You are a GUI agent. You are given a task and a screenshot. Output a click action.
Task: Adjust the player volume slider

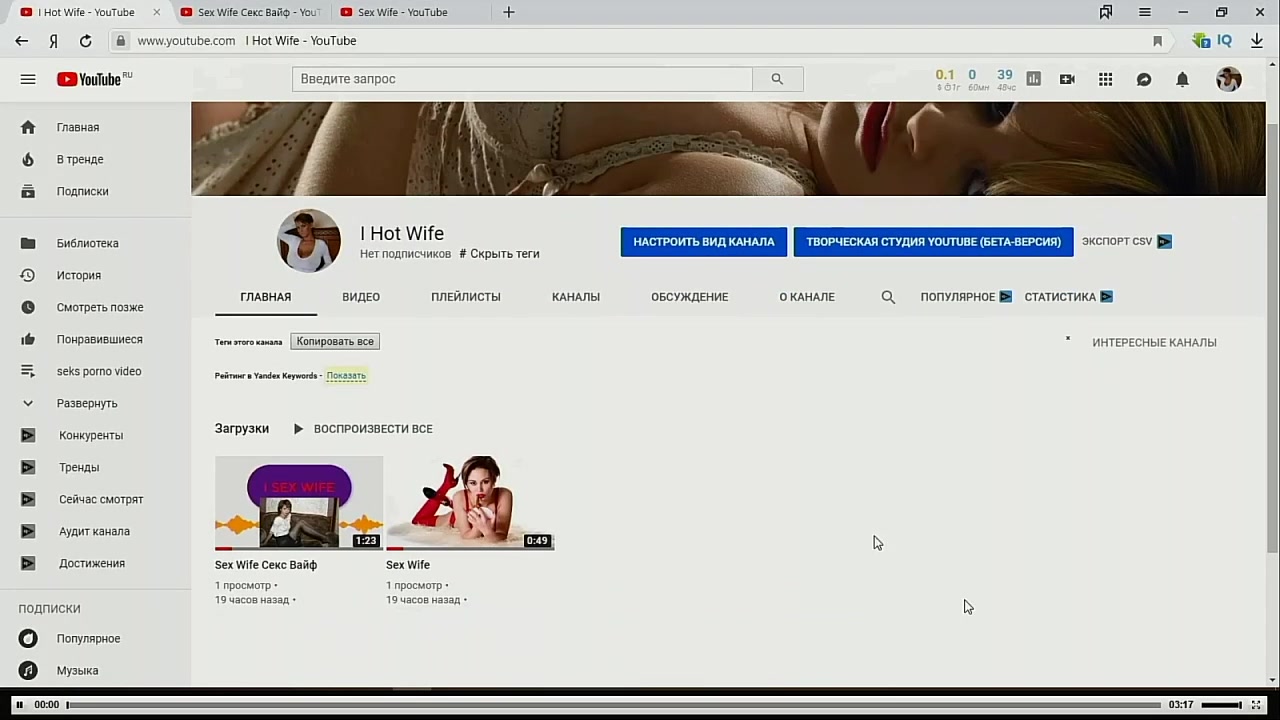click(1221, 705)
